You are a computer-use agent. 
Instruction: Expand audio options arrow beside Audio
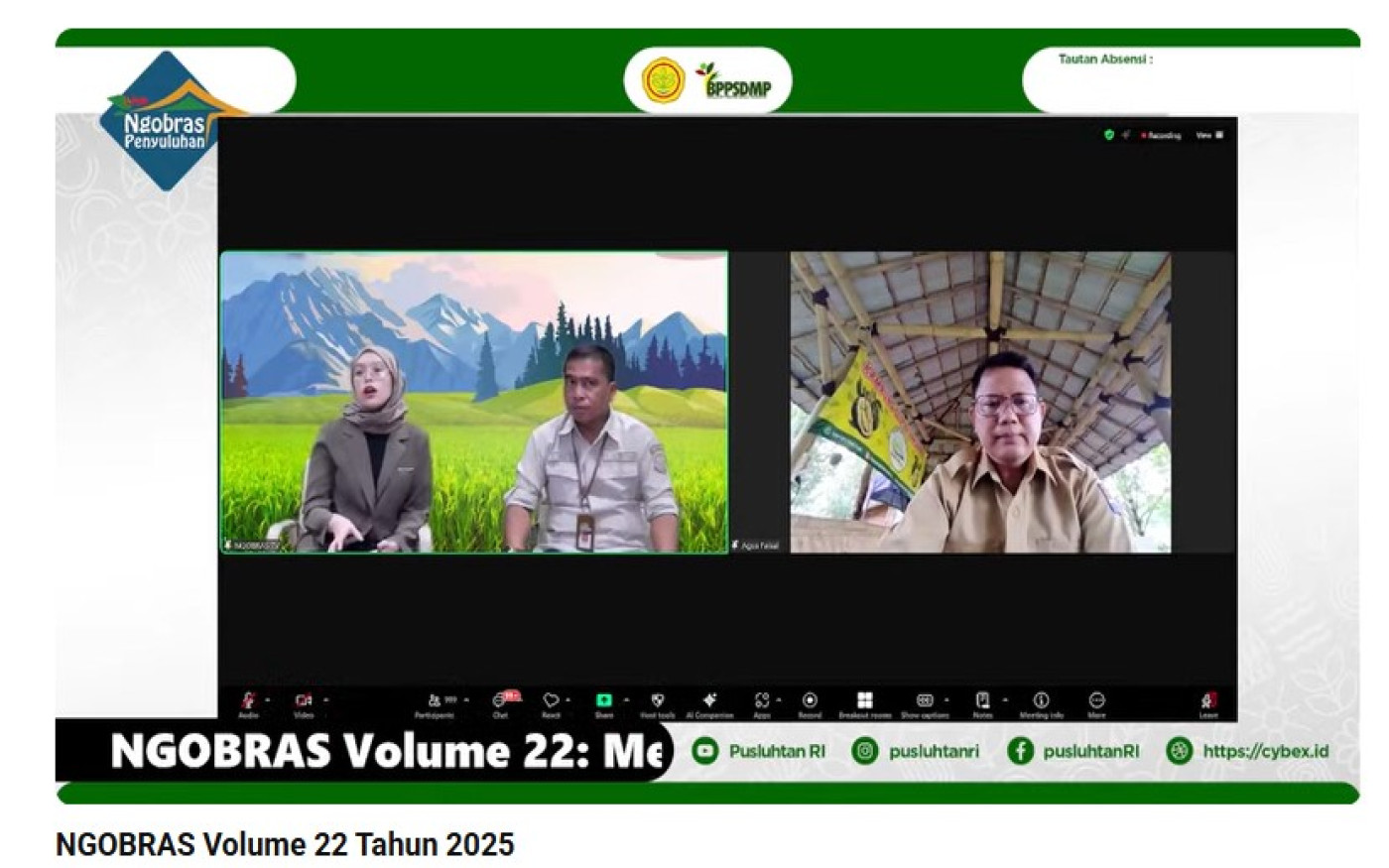tap(268, 700)
